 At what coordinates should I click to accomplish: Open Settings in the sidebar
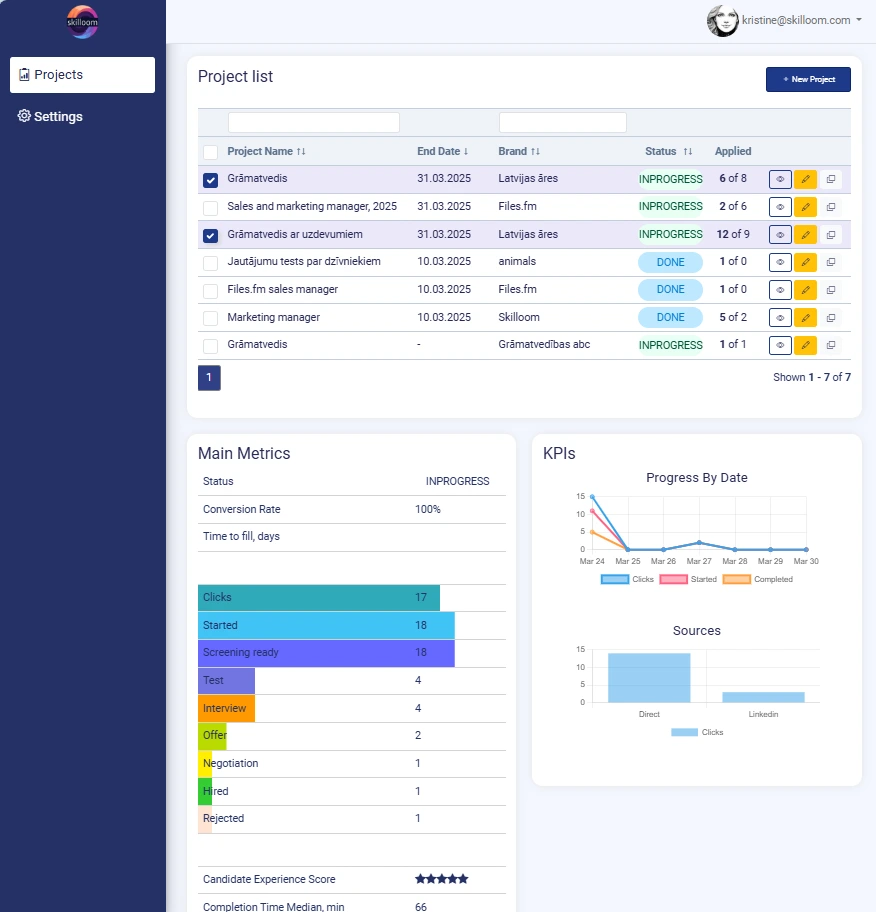pos(50,117)
